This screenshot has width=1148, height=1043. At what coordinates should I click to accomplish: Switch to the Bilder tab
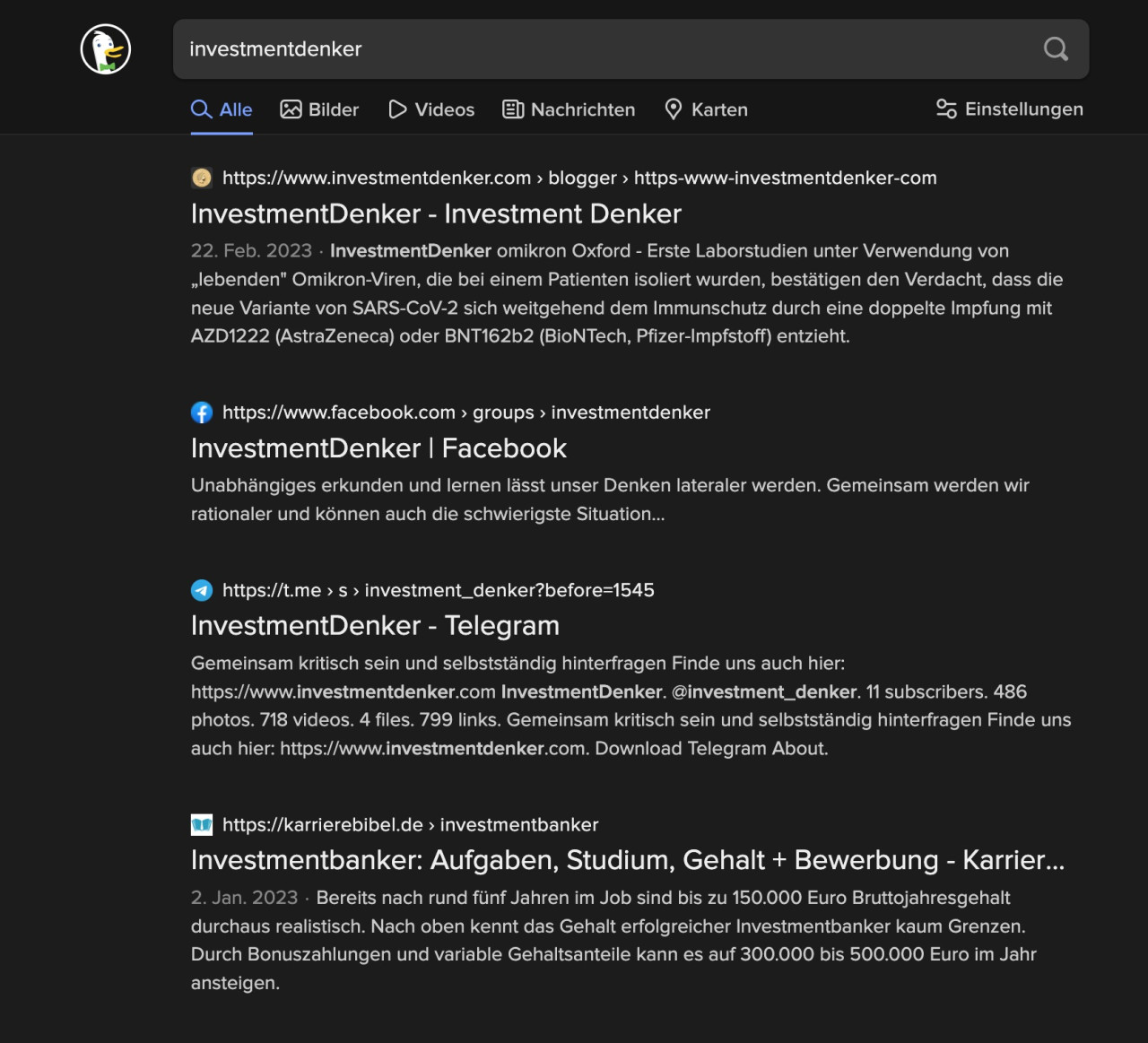(x=319, y=109)
